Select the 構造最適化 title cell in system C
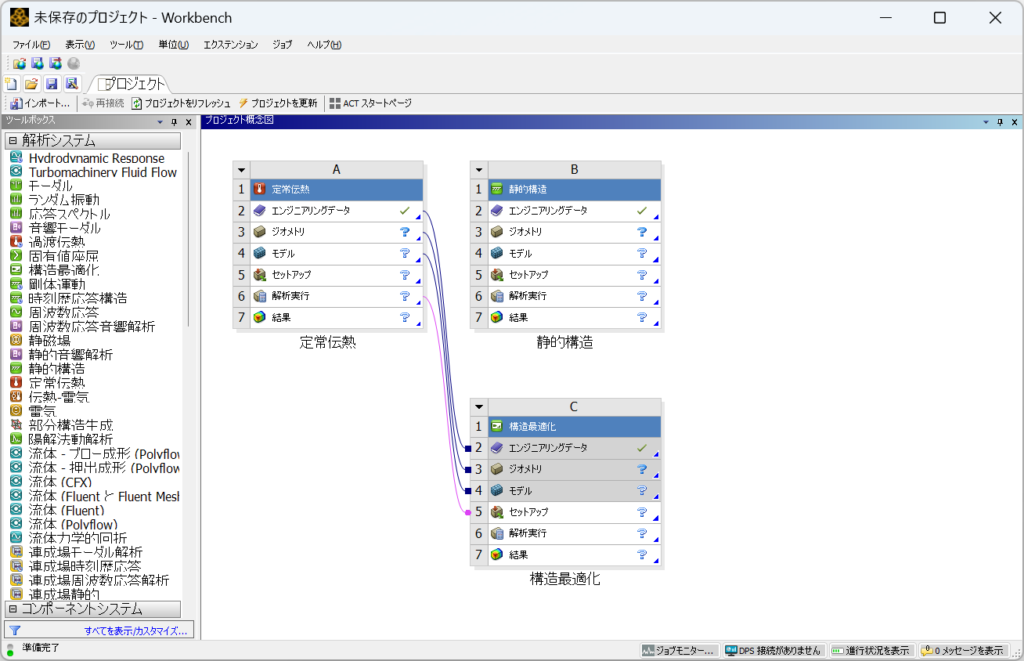This screenshot has height=661, width=1024. pos(574,427)
